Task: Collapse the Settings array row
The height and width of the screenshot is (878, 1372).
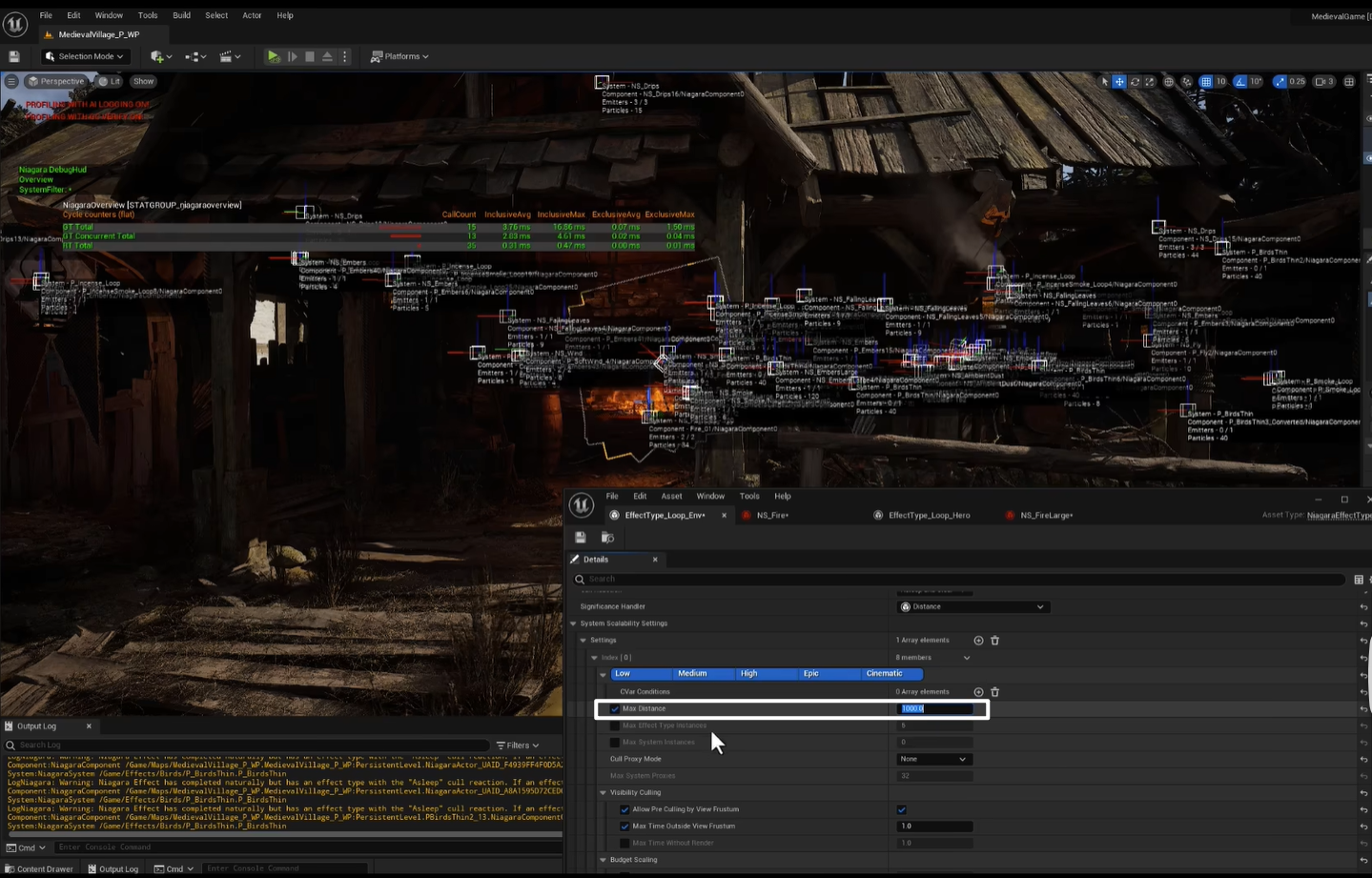Action: click(x=584, y=641)
